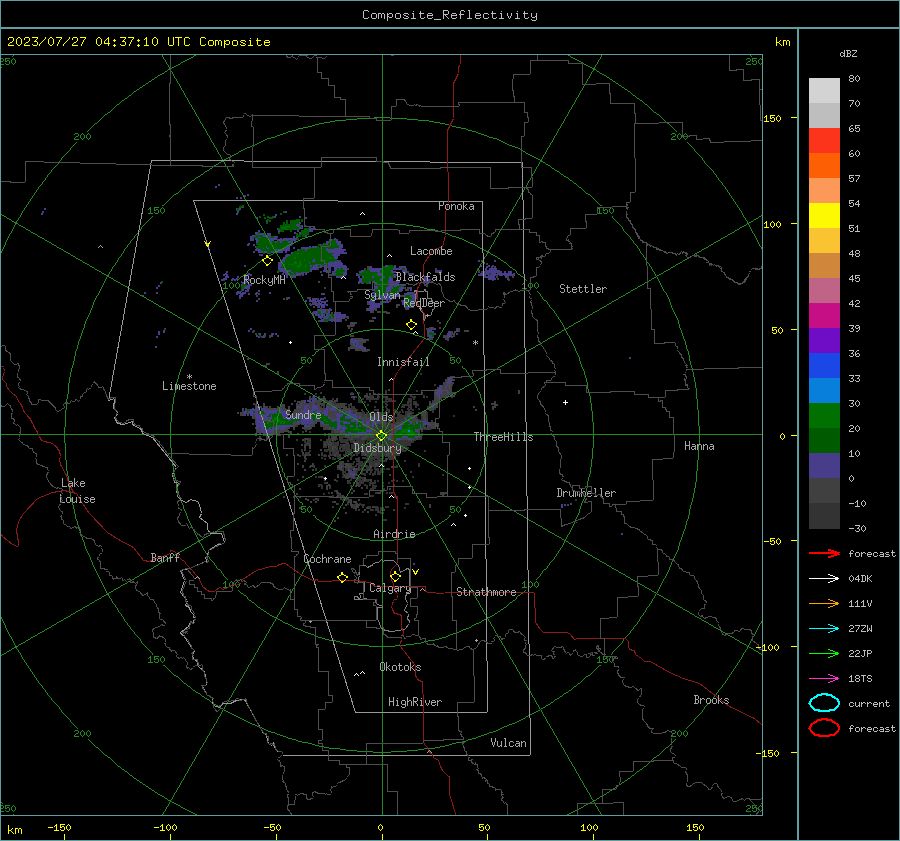Click the Airdrie city label
Image resolution: width=900 pixels, height=841 pixels.
(x=394, y=534)
